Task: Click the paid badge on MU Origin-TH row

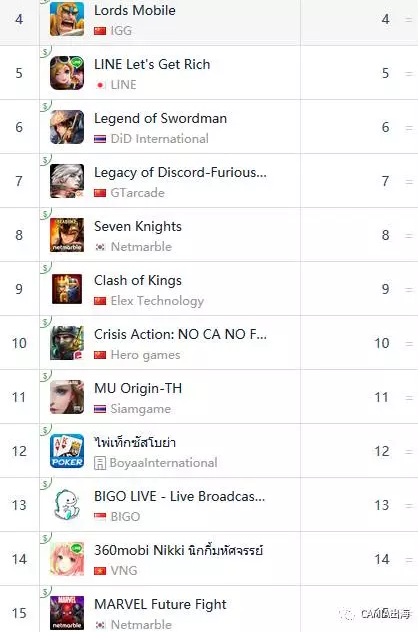Action: (x=45, y=376)
